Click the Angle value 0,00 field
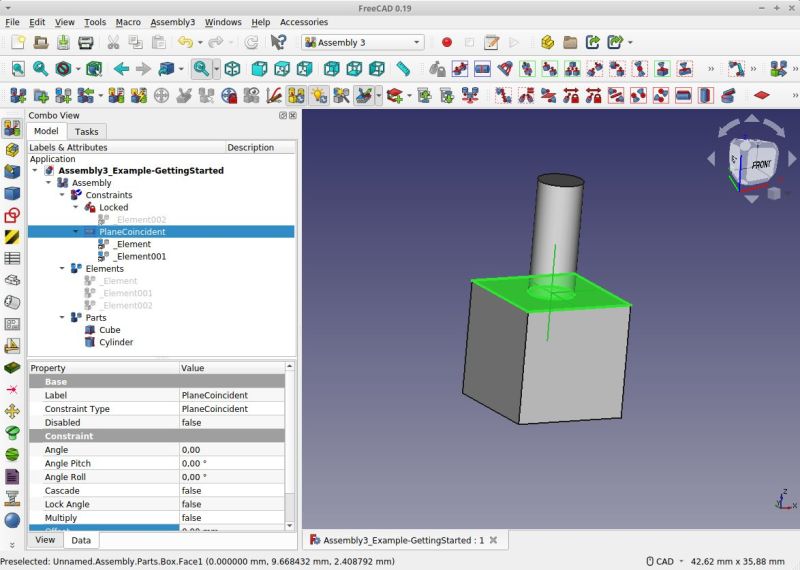Screen dimensions: 800x570 (x=232, y=450)
